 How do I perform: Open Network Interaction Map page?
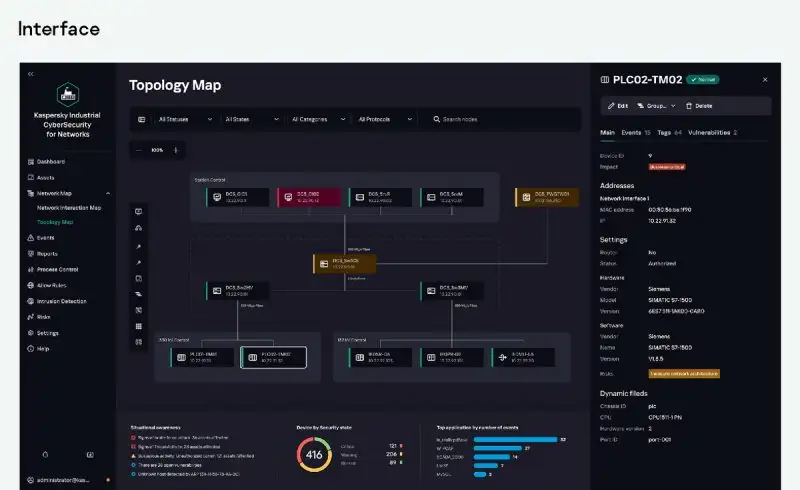69,208
